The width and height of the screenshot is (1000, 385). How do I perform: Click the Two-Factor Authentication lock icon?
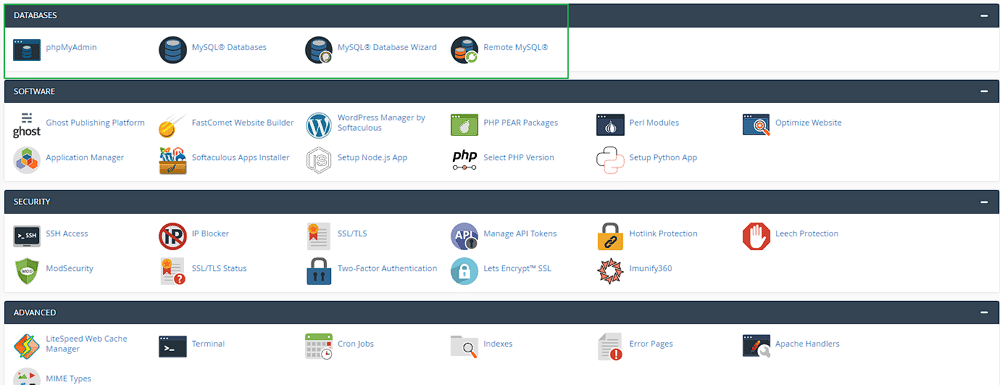[319, 271]
